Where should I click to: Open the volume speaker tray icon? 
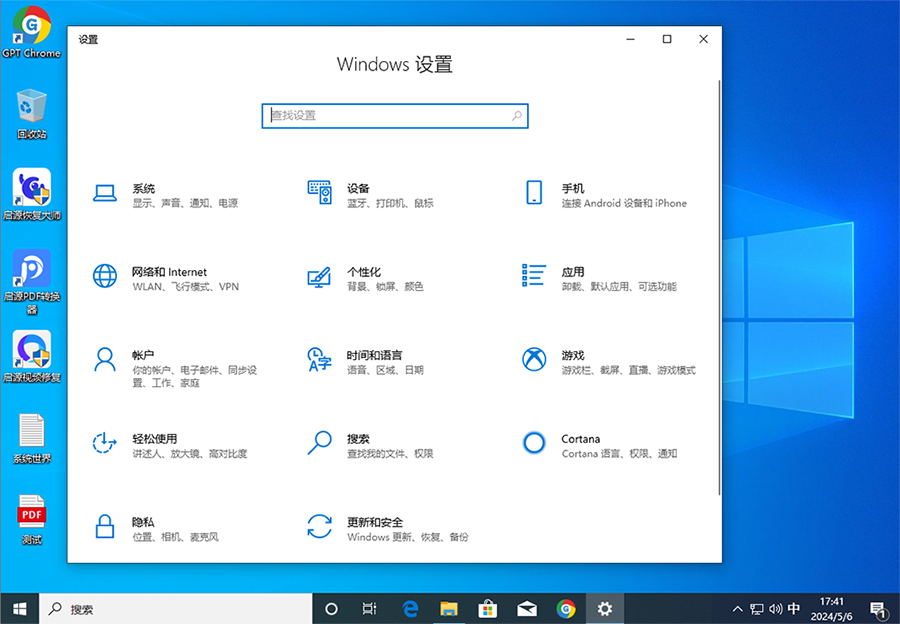(x=775, y=609)
